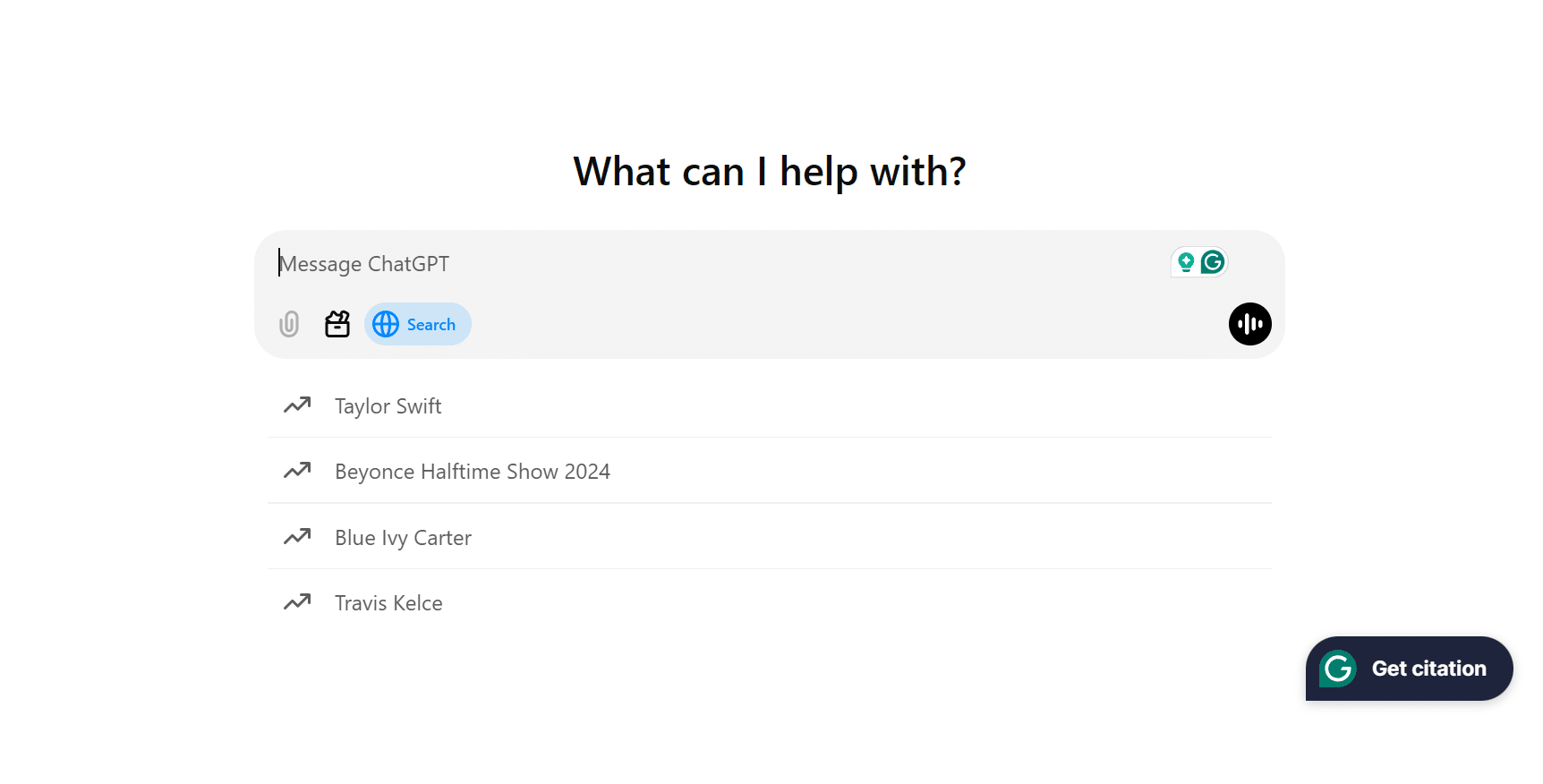1543x784 pixels.
Task: Select the Travis Kelce trending suggestion
Action: [x=388, y=602]
